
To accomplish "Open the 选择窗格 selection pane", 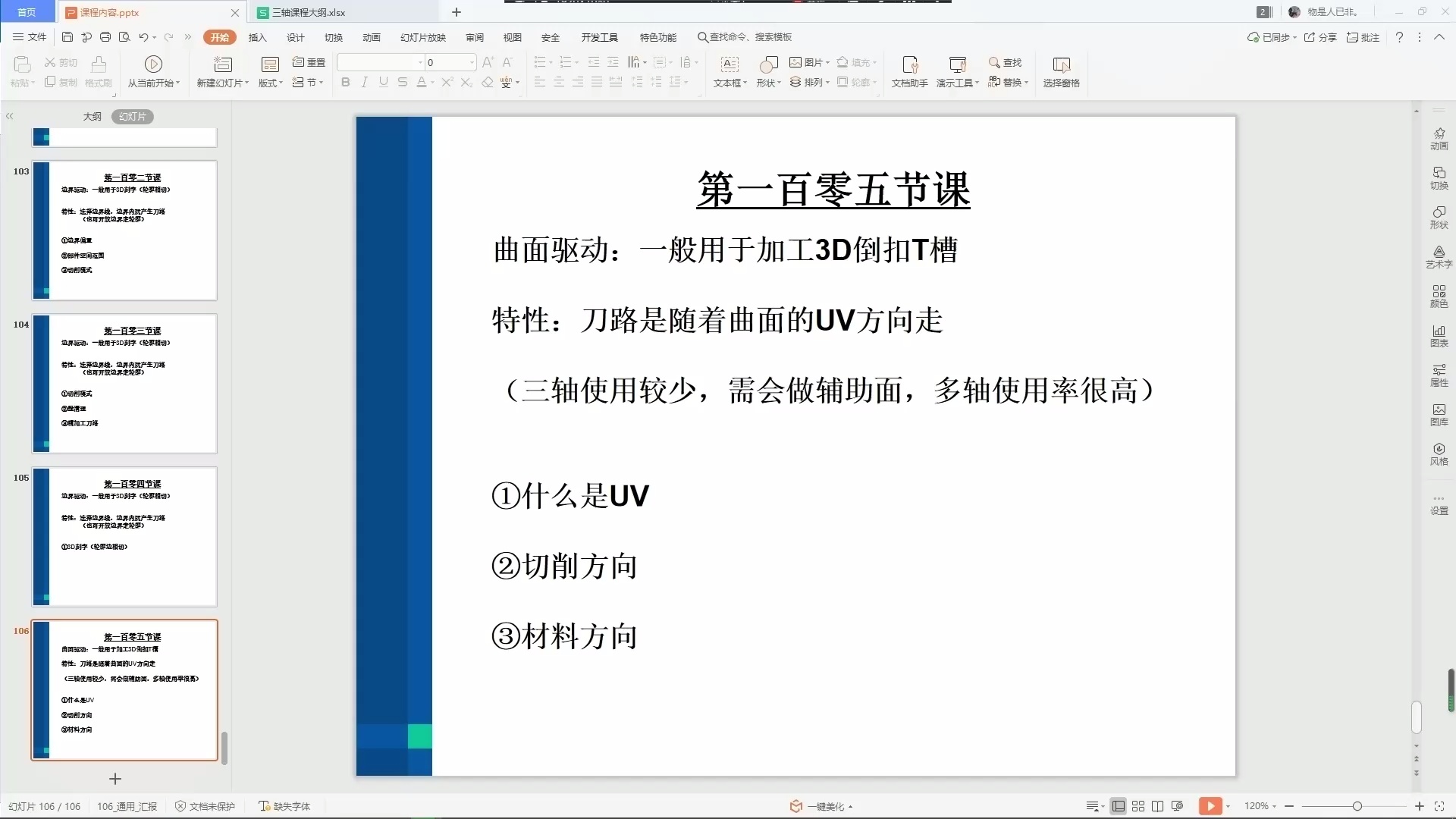I will [1061, 72].
